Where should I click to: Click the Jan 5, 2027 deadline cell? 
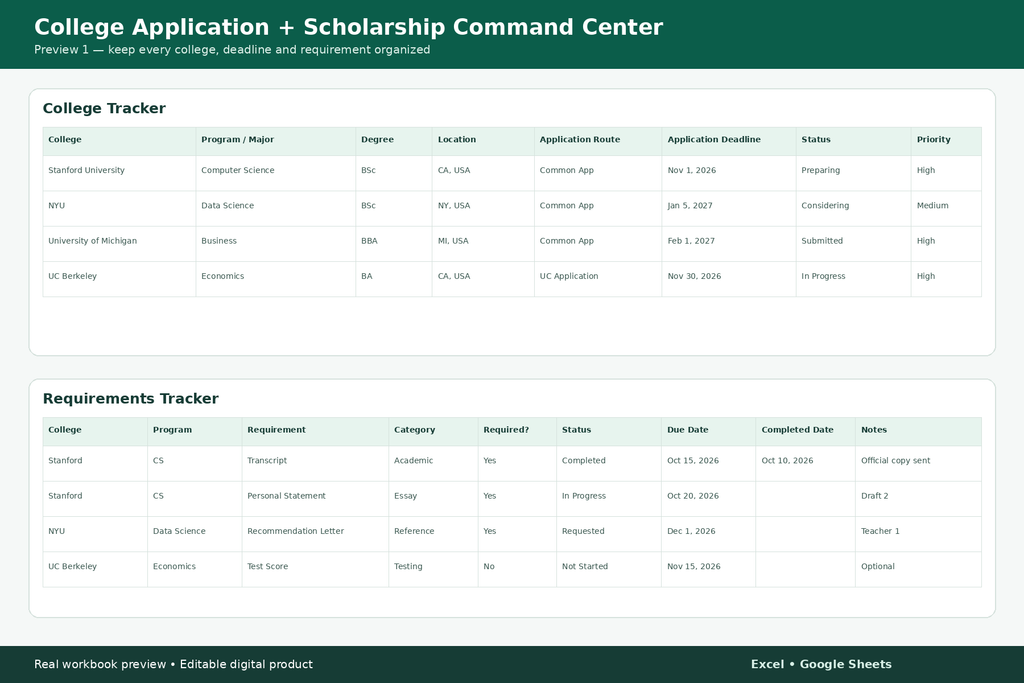click(729, 208)
